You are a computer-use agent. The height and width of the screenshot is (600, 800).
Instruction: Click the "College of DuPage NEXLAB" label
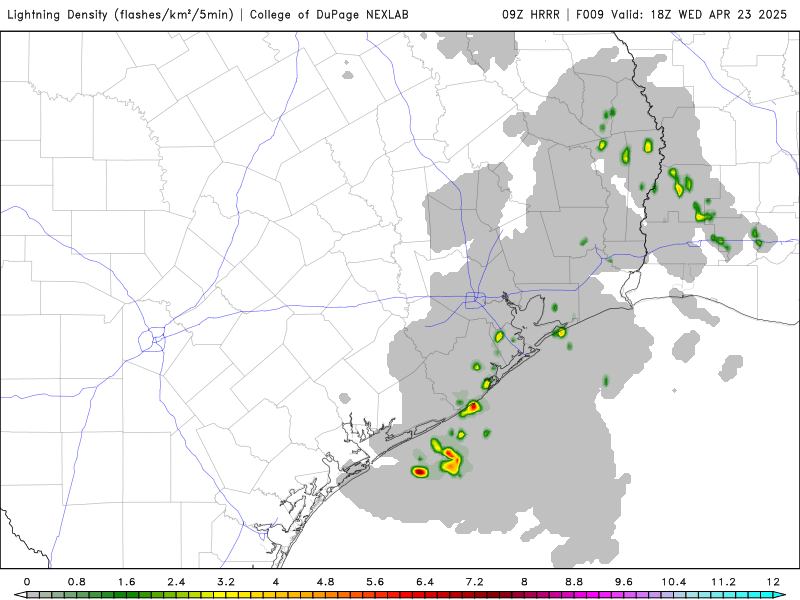(329, 15)
